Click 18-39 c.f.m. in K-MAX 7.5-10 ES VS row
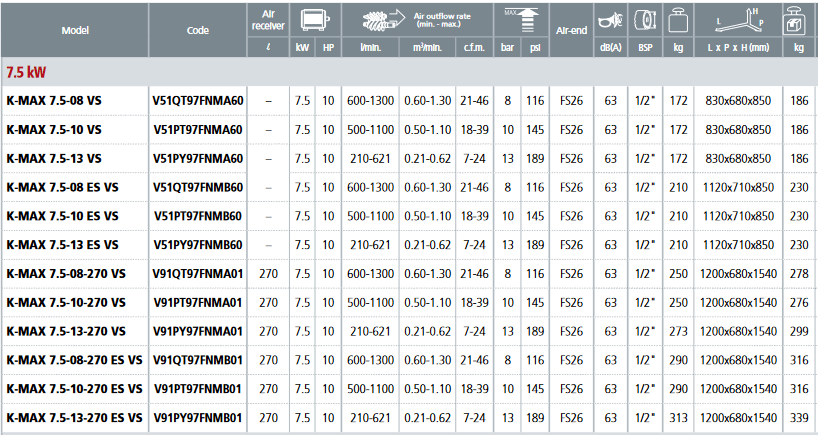Viewport: 818px width, 435px height. (474, 216)
